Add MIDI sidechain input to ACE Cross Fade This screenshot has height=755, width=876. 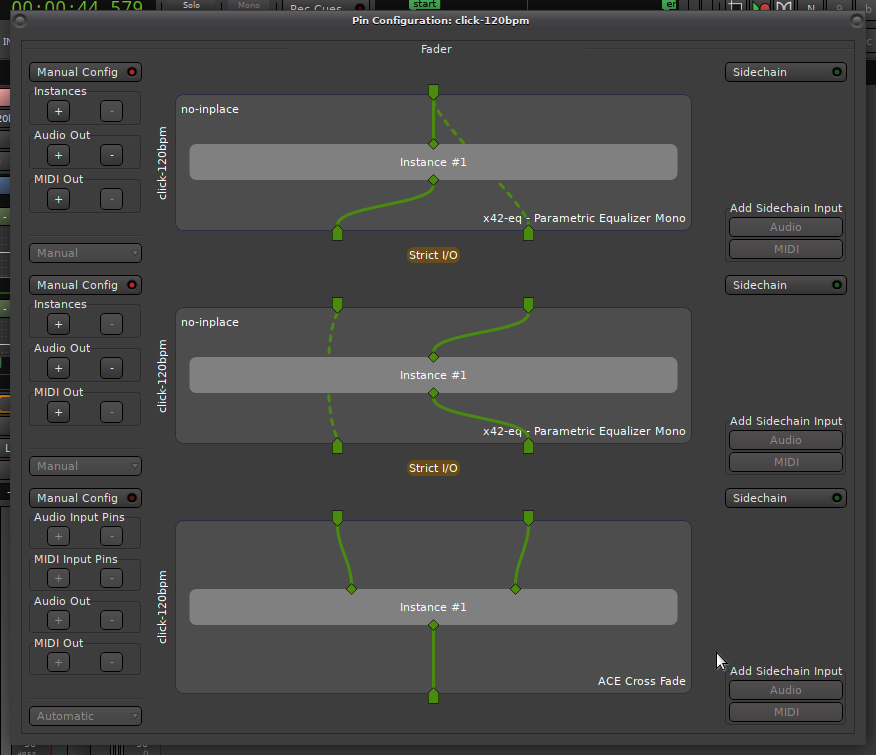pos(785,712)
